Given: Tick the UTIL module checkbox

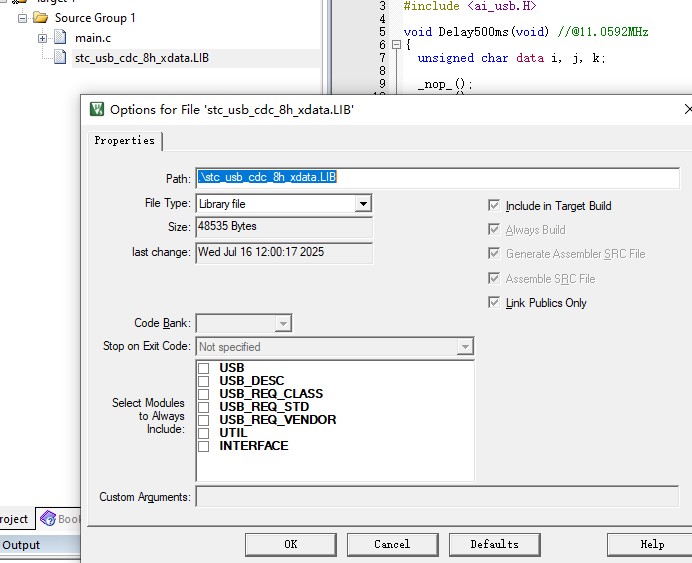Looking at the screenshot, I should pos(204,433).
